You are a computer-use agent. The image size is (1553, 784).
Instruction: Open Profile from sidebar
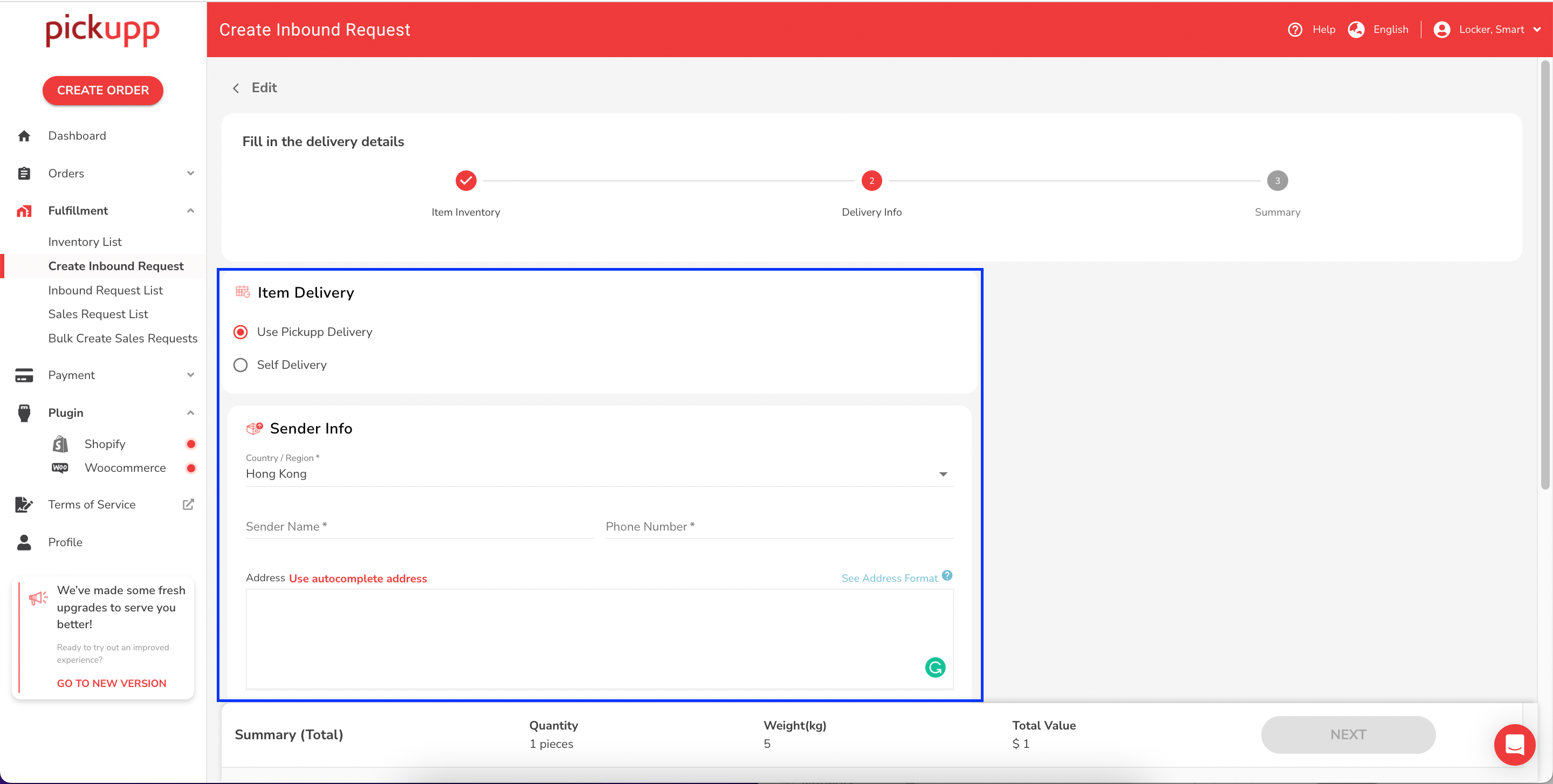[65, 542]
